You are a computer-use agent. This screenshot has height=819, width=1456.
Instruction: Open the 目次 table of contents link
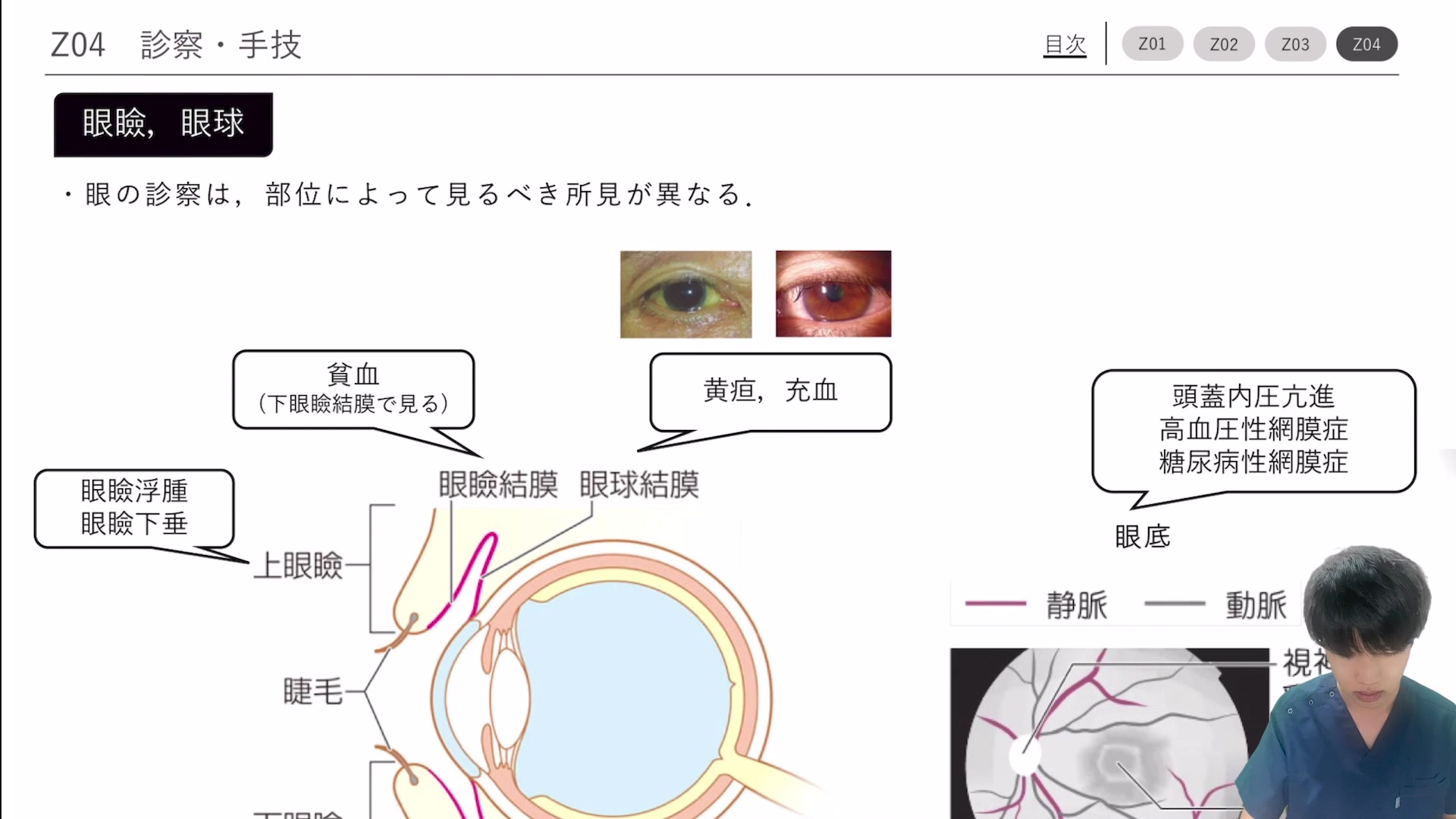[1065, 45]
